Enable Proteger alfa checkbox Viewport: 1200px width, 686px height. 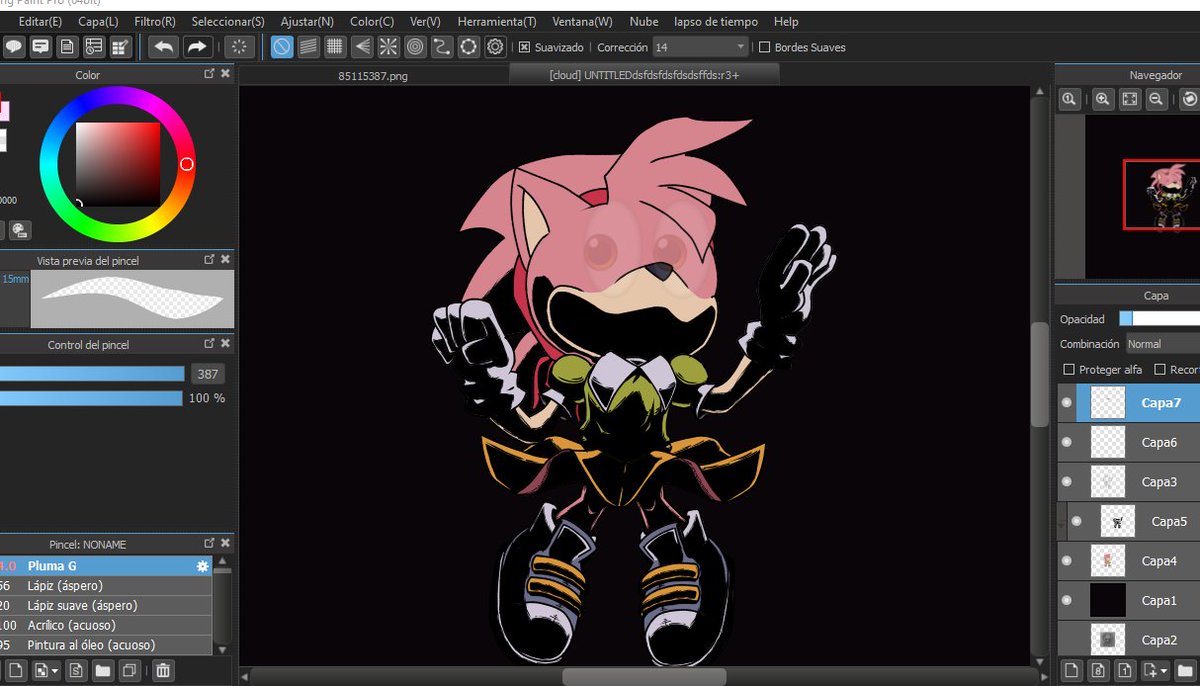(x=1069, y=369)
